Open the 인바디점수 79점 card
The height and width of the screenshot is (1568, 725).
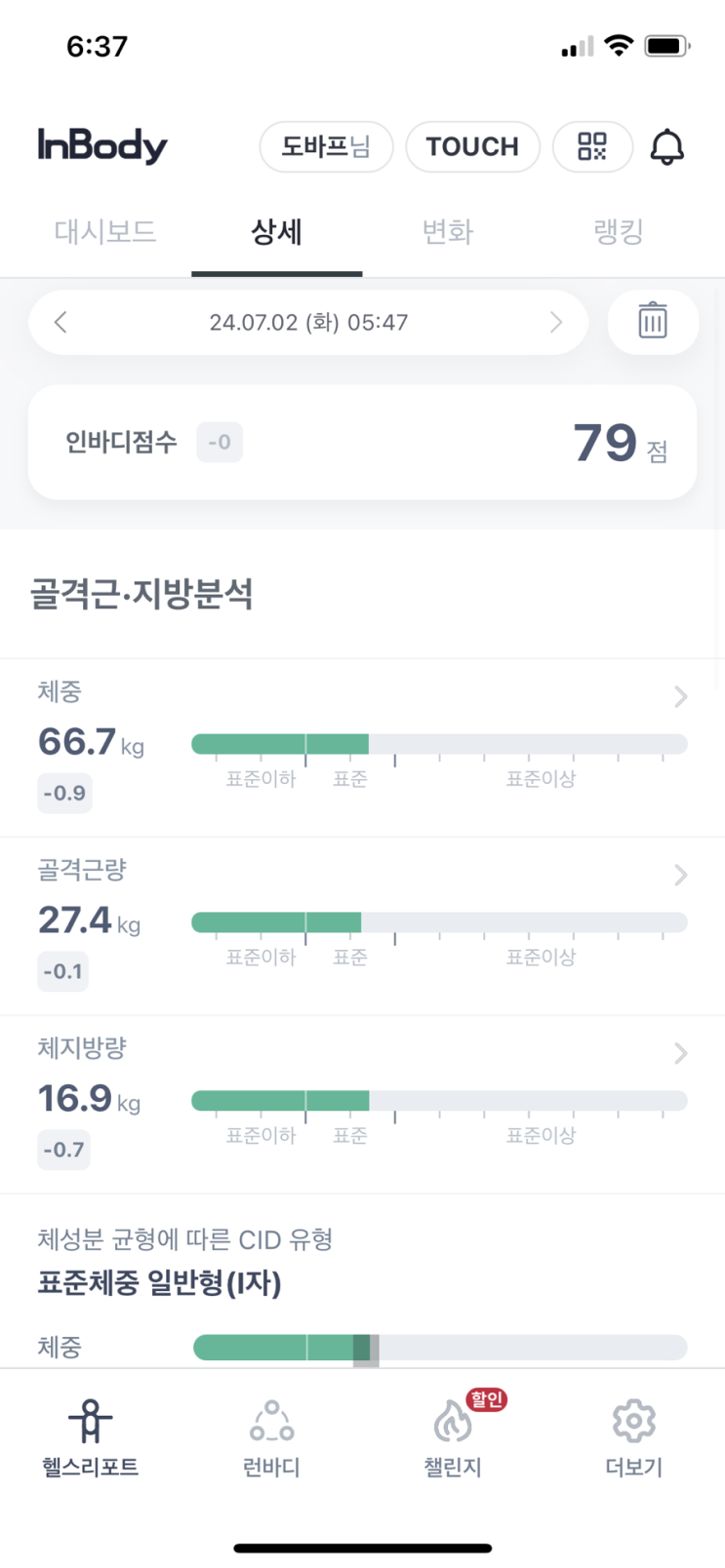pyautogui.click(x=362, y=443)
